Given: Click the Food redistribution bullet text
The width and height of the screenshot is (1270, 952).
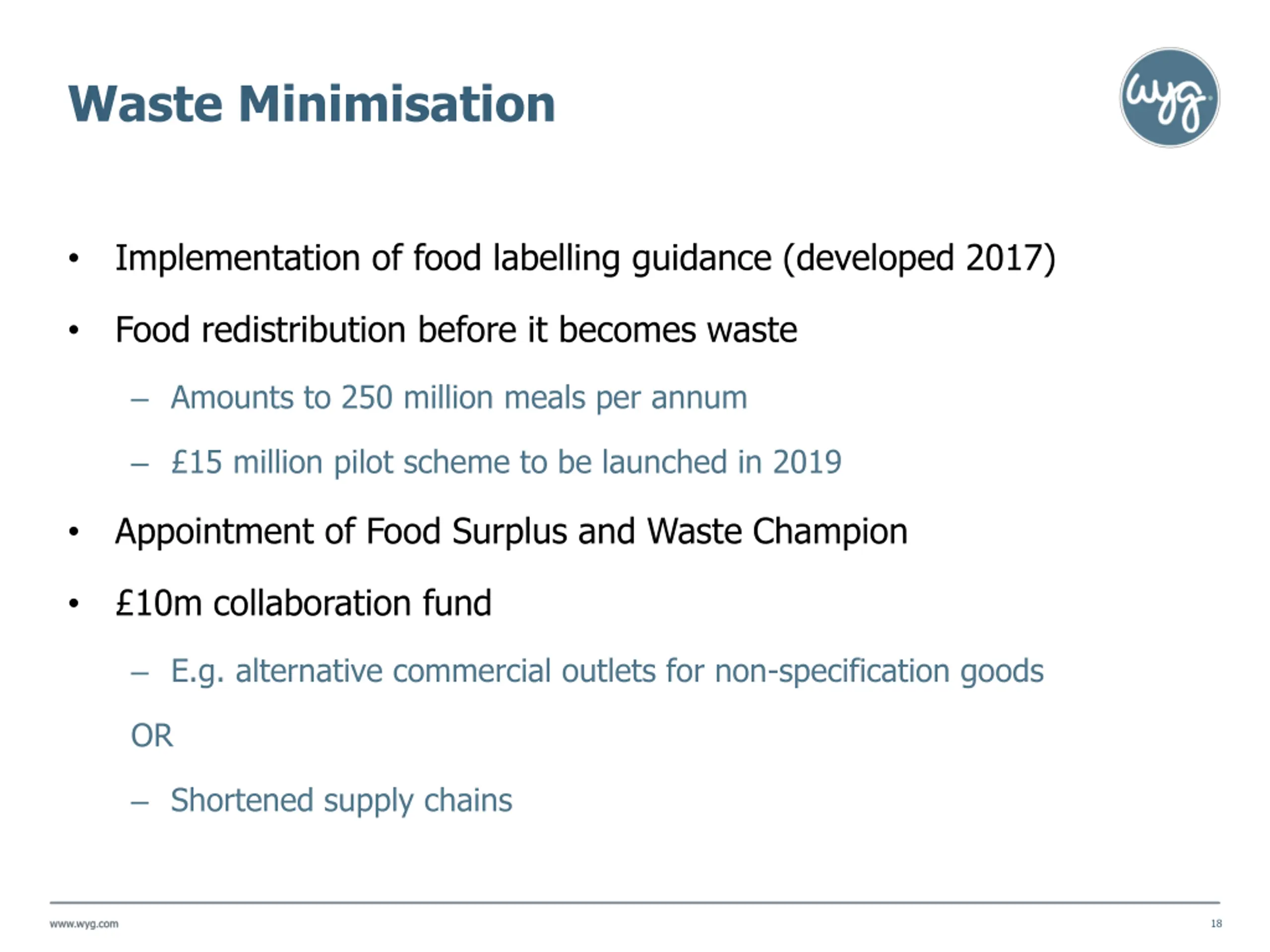Looking at the screenshot, I should click(456, 330).
